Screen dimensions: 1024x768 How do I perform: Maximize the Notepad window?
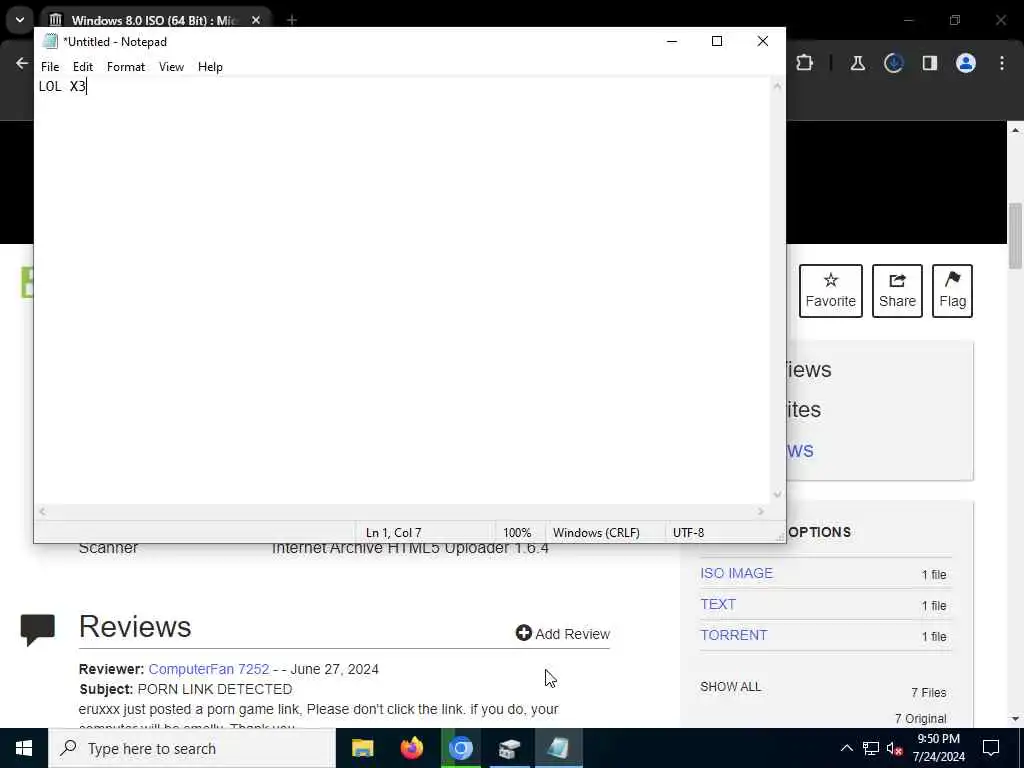[x=716, y=41]
